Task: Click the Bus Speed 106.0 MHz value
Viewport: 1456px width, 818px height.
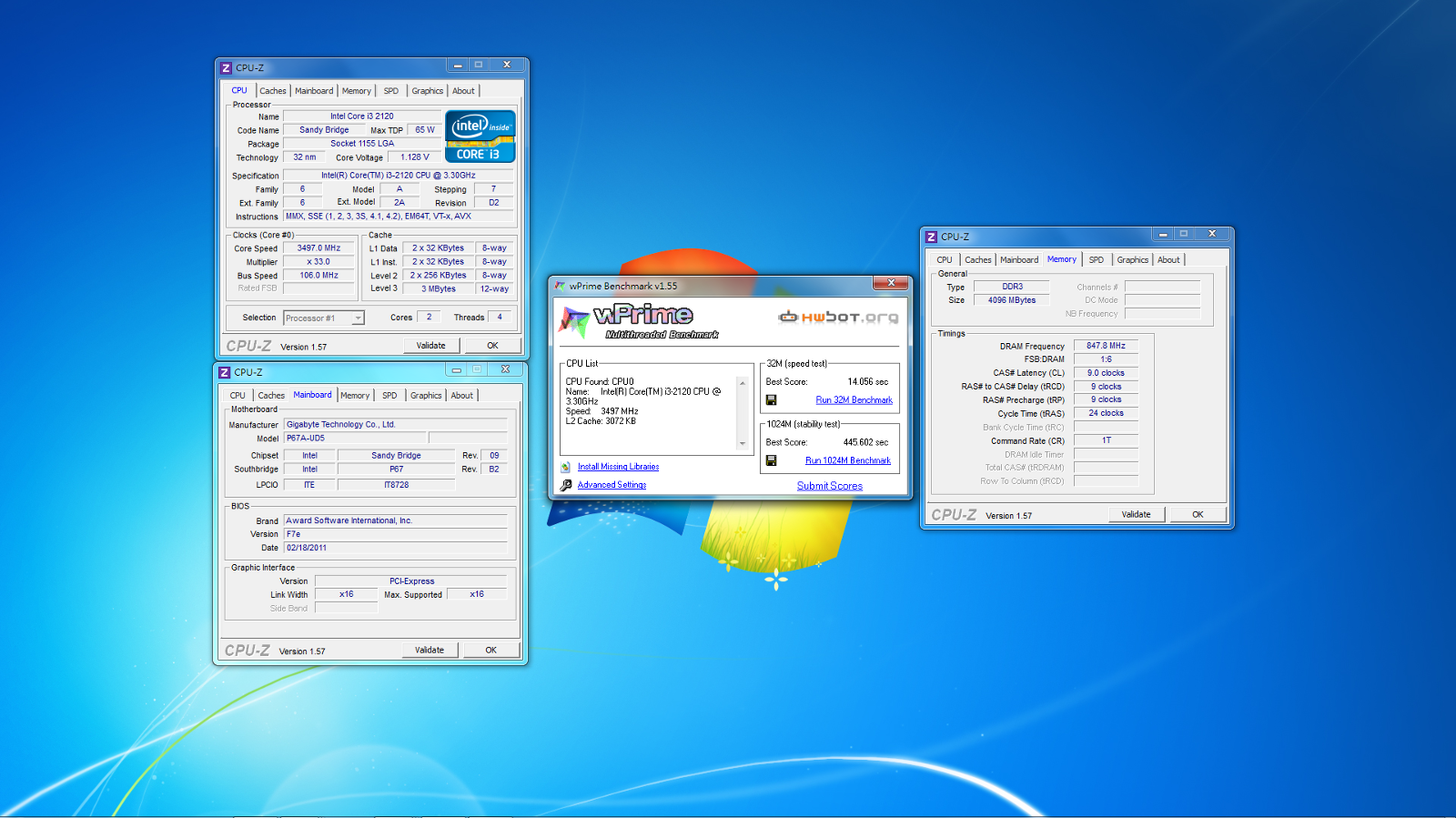Action: (318, 276)
